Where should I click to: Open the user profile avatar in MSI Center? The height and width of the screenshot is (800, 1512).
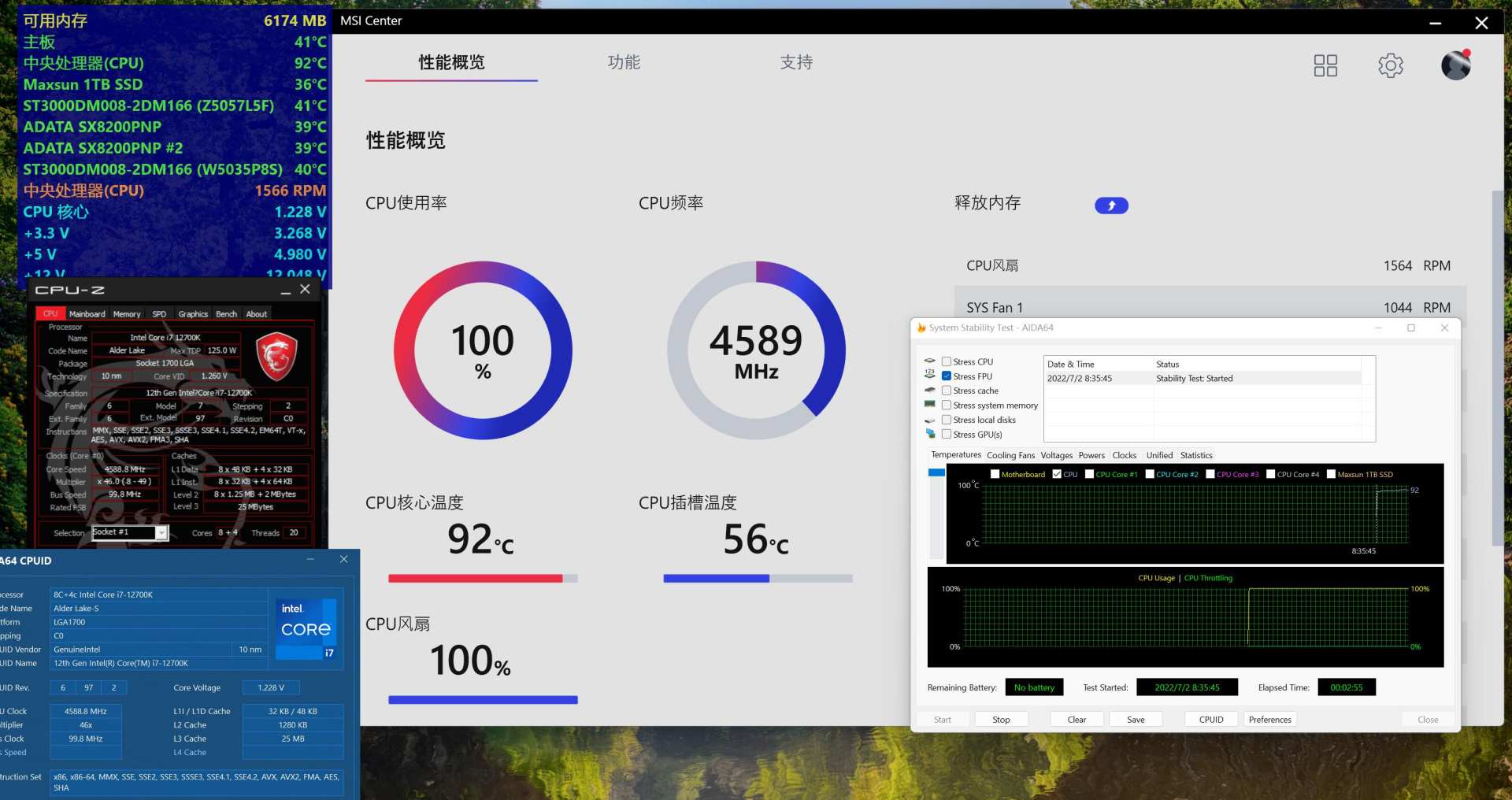coord(1456,65)
